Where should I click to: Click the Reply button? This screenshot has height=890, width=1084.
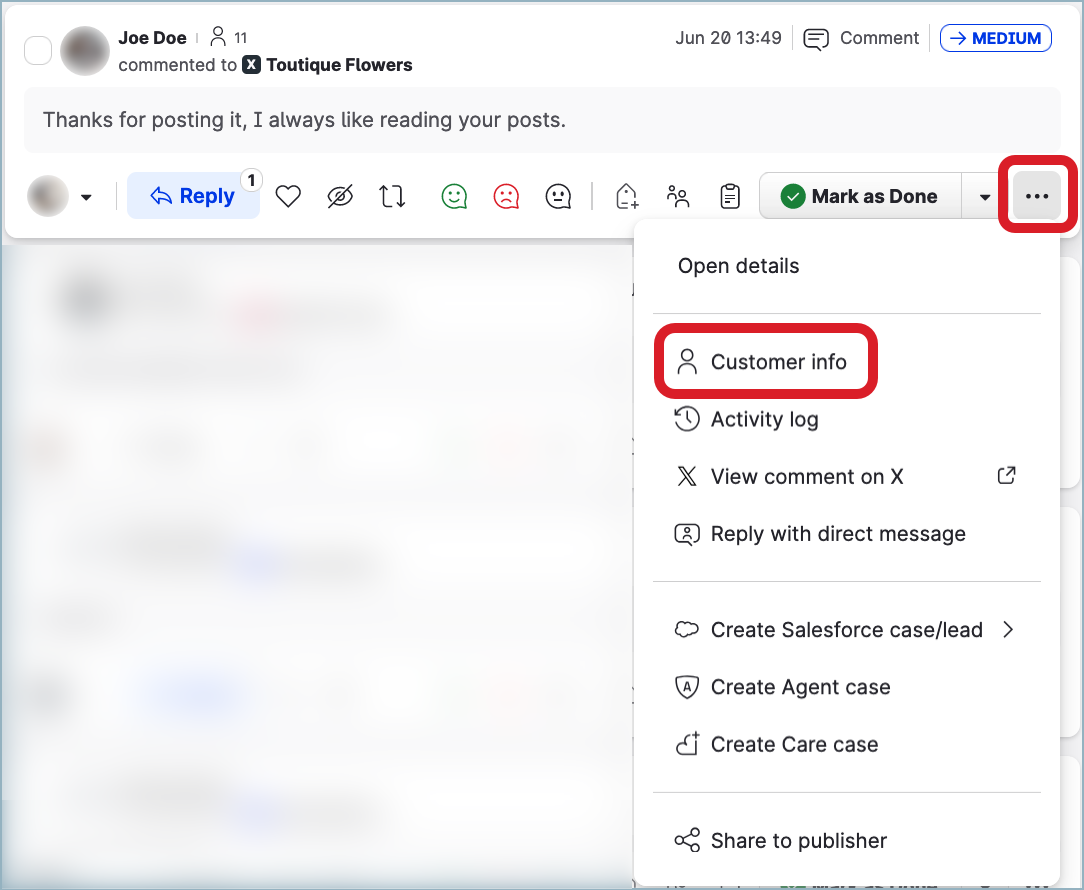point(193,197)
